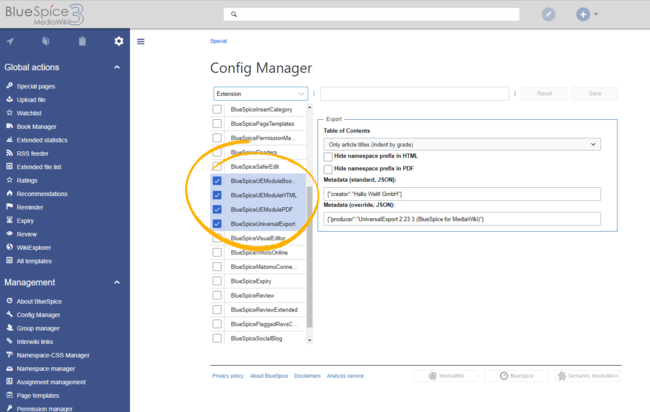Image resolution: width=650 pixels, height=412 pixels.
Task: Click the extension list scrollbar thumb
Action: coord(309,257)
